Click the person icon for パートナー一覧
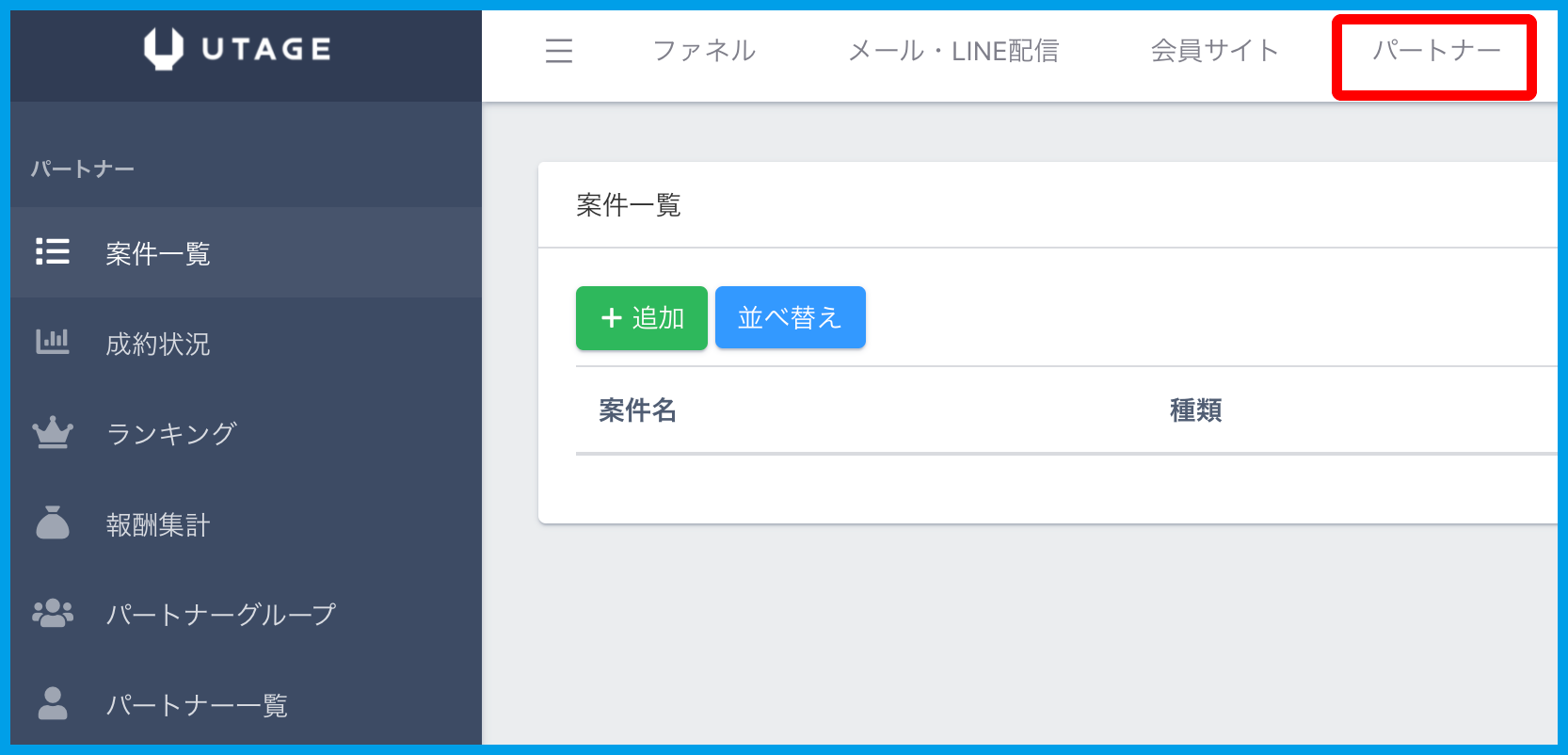 (53, 703)
